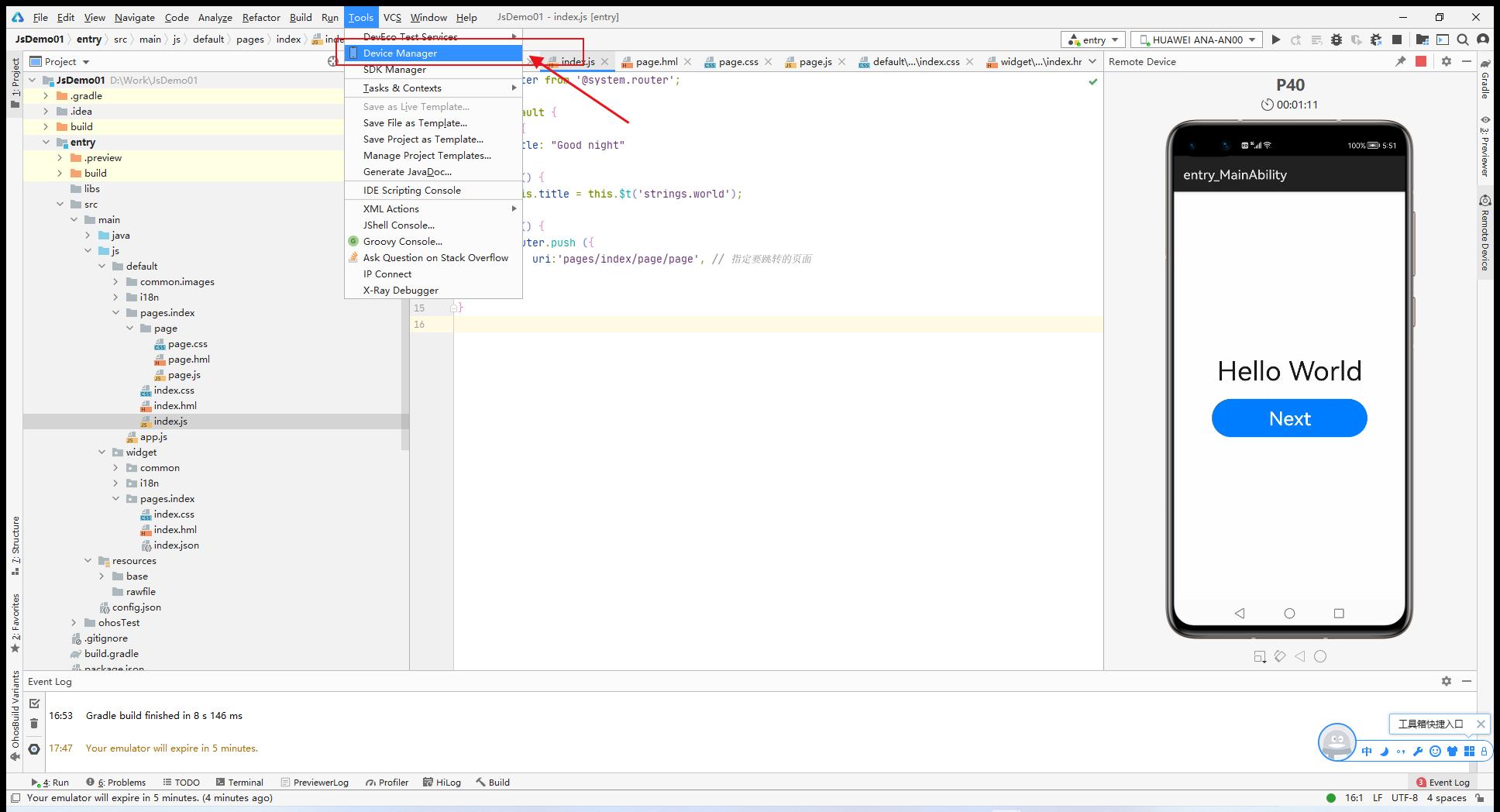Click the red stop button in Remote Device panel
The height and width of the screenshot is (812, 1500).
(1421, 61)
